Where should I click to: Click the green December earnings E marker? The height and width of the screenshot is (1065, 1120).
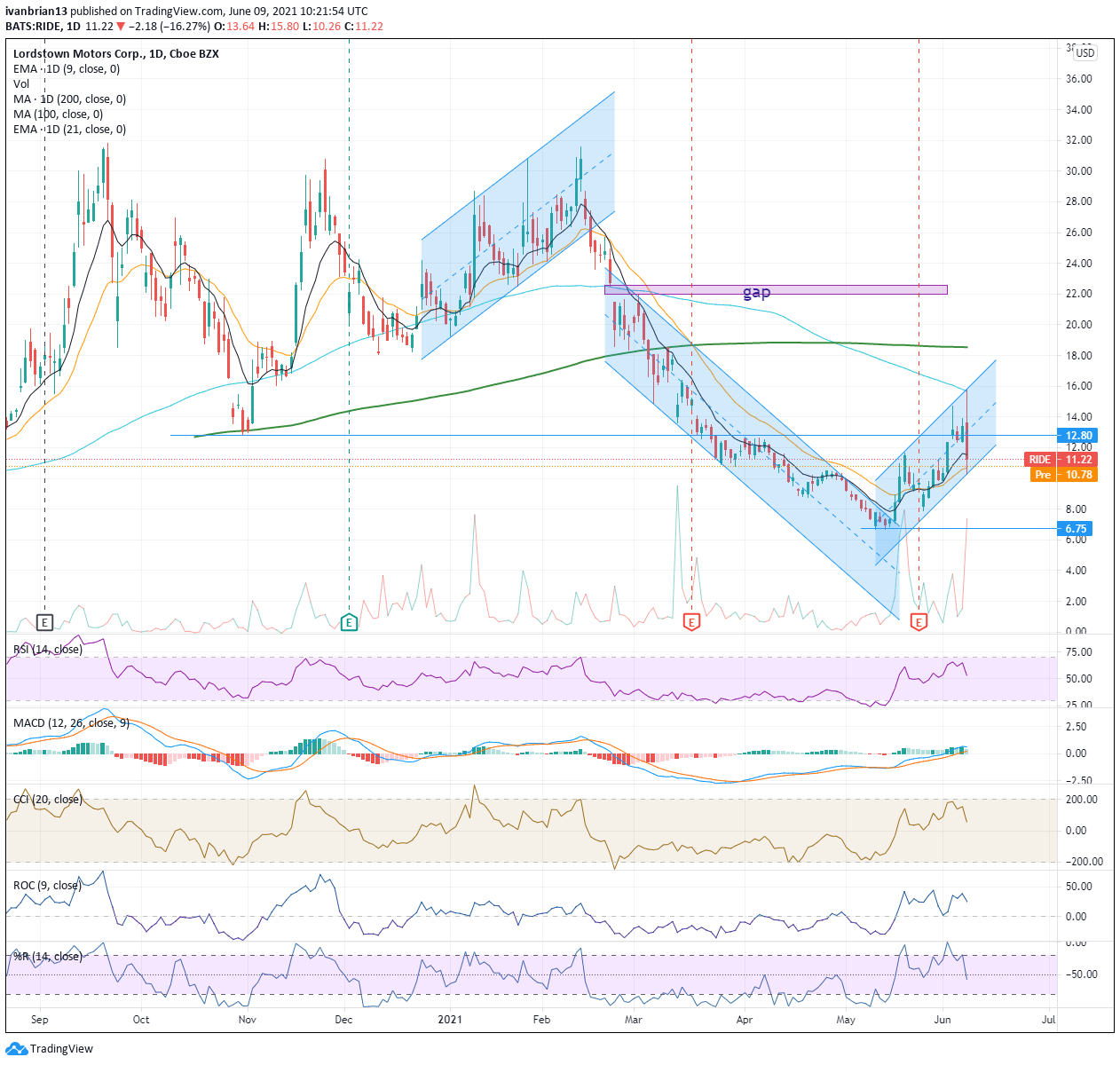coord(350,622)
